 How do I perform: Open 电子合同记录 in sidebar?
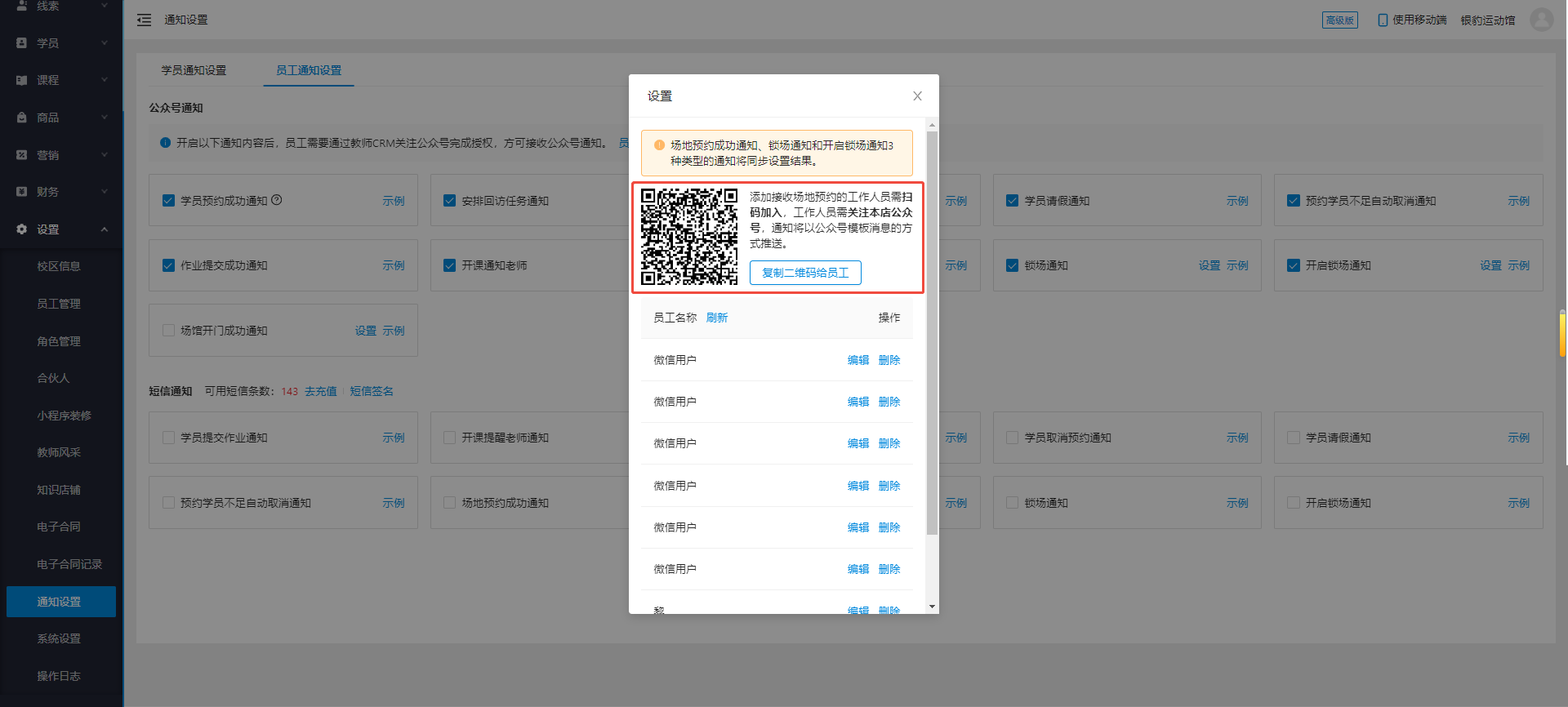click(69, 564)
